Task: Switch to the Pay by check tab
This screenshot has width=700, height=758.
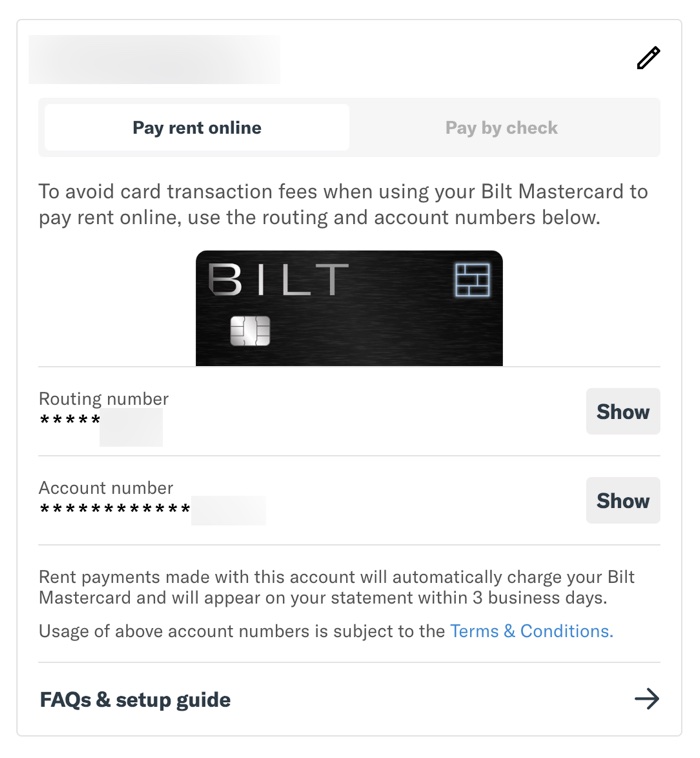Action: pyautogui.click(x=501, y=128)
